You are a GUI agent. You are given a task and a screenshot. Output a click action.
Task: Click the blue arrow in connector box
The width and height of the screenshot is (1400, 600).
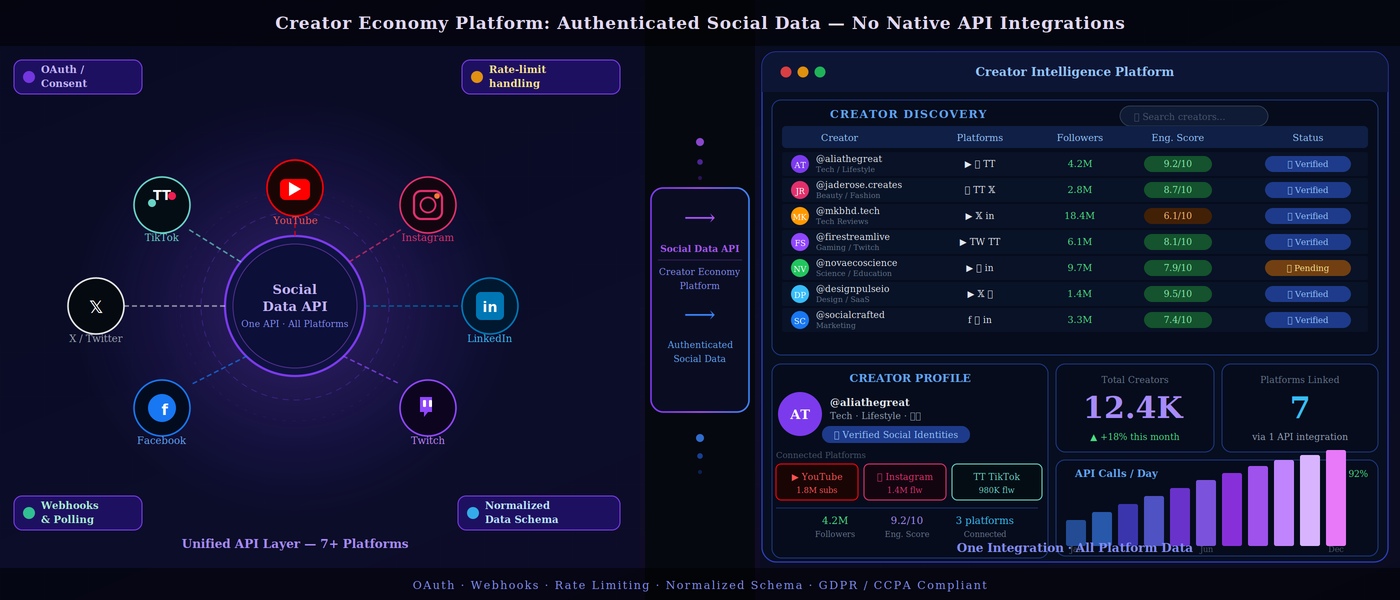pos(700,315)
